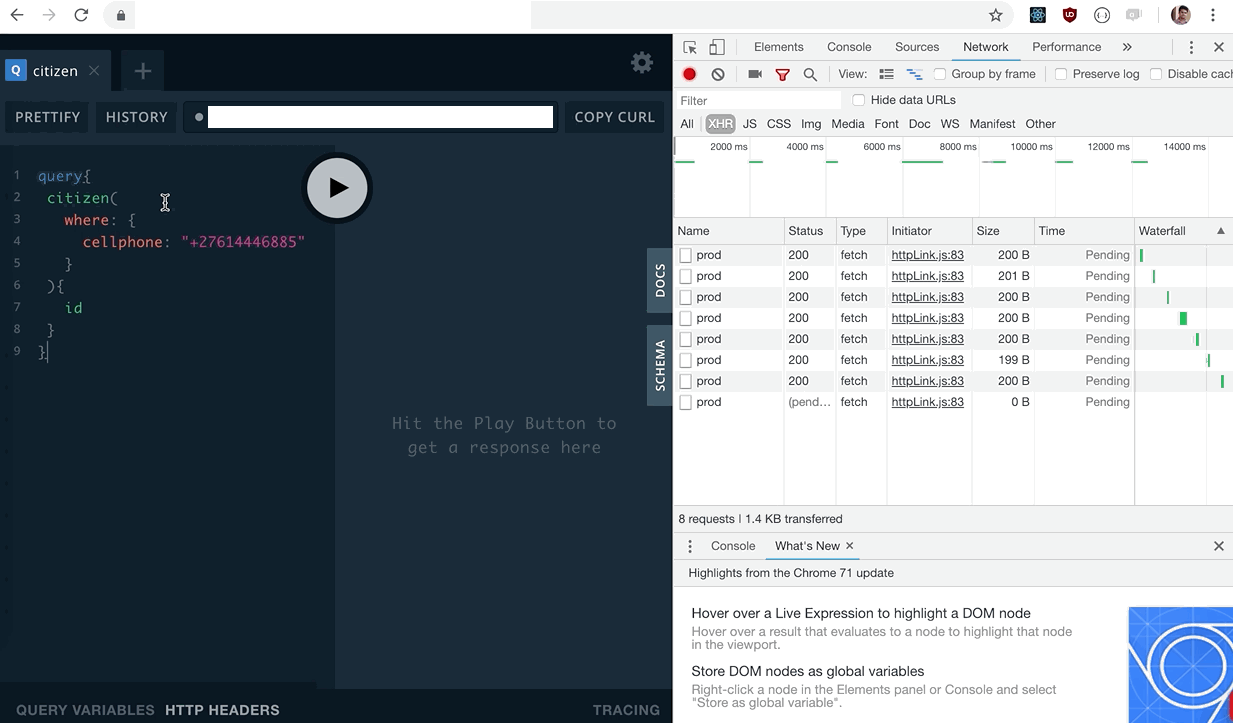Open the DevTools customize menu
Image resolution: width=1233 pixels, height=723 pixels.
(x=1191, y=46)
